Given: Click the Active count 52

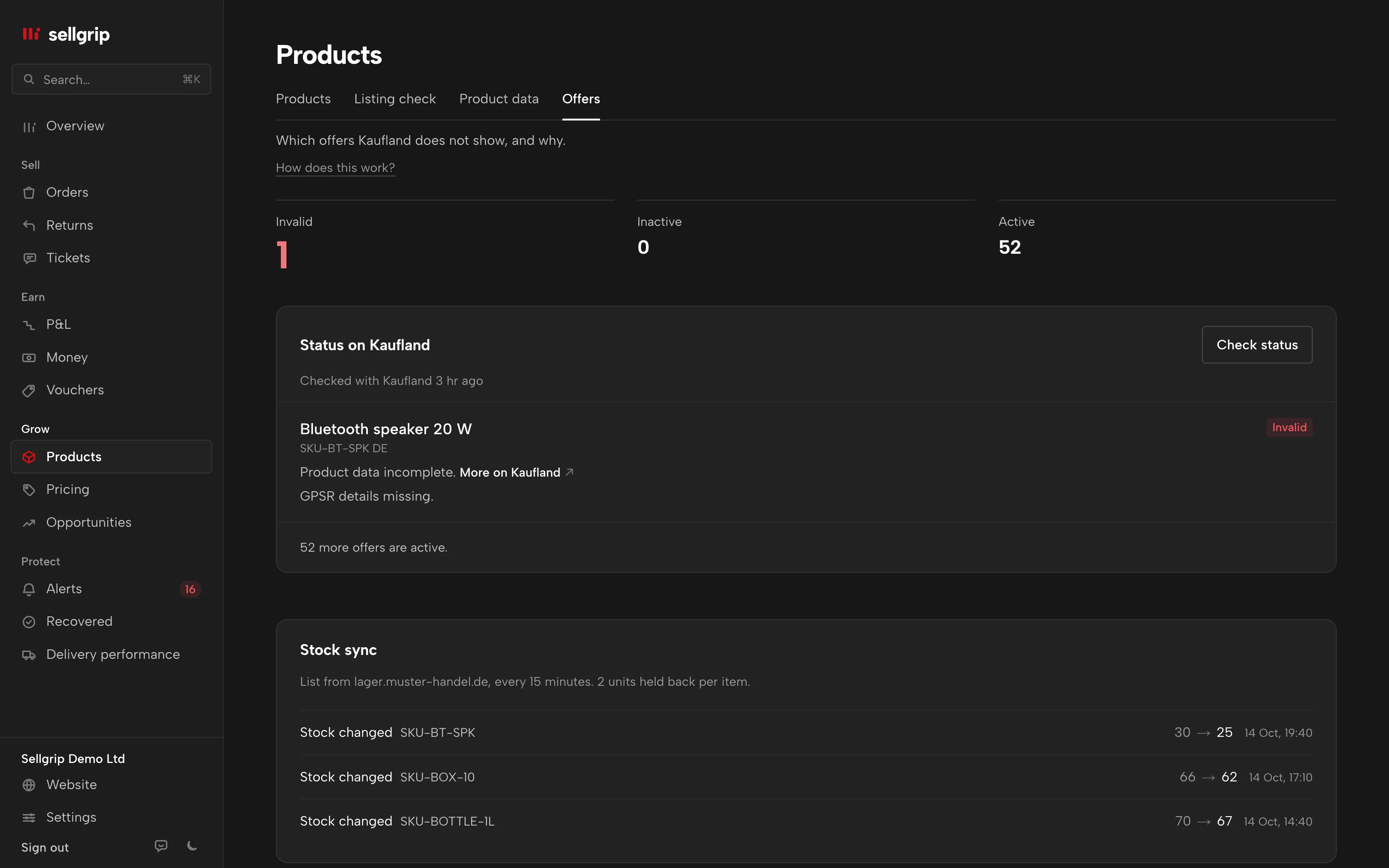Looking at the screenshot, I should coord(1010,247).
